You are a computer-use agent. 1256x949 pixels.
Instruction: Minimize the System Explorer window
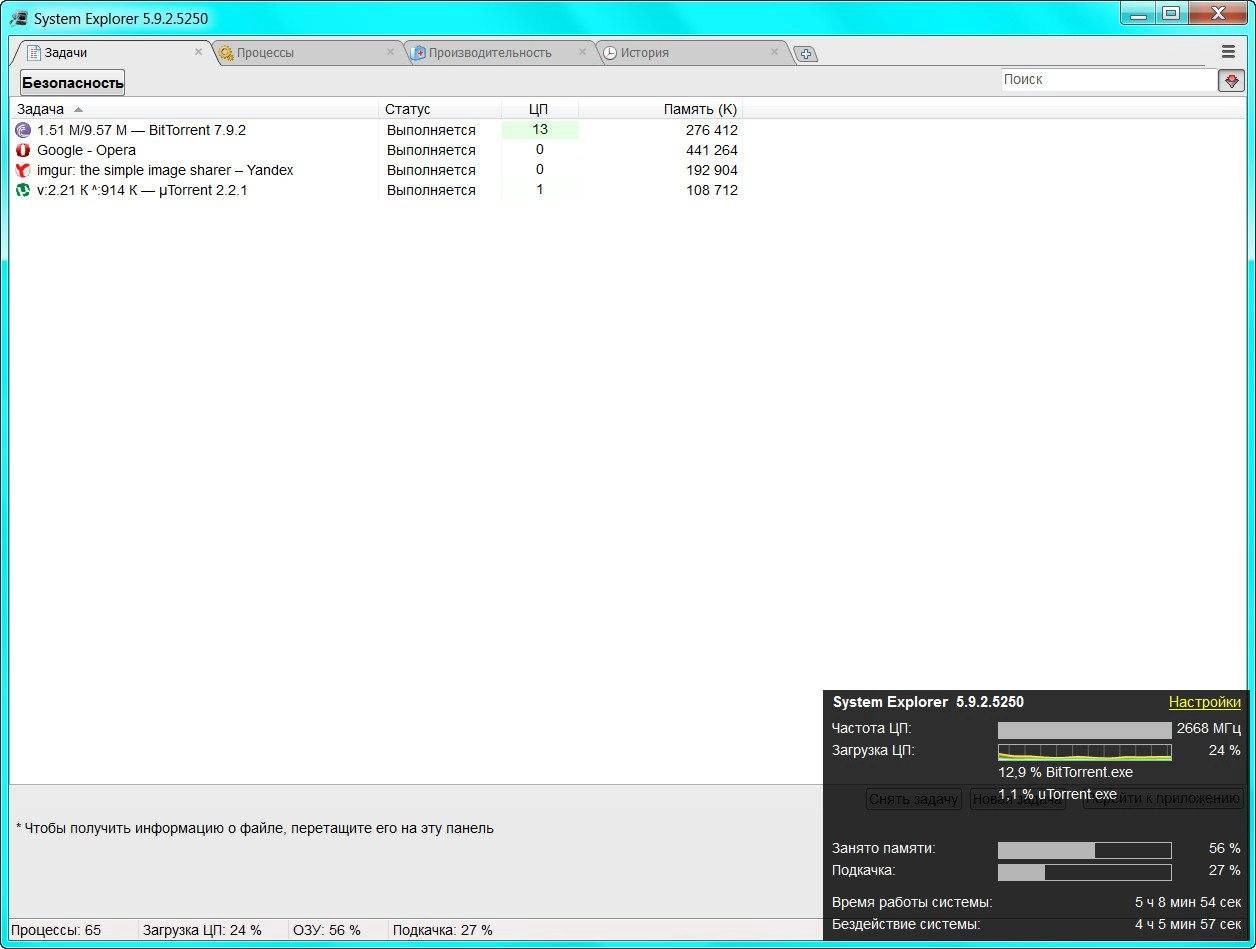[x=1138, y=13]
